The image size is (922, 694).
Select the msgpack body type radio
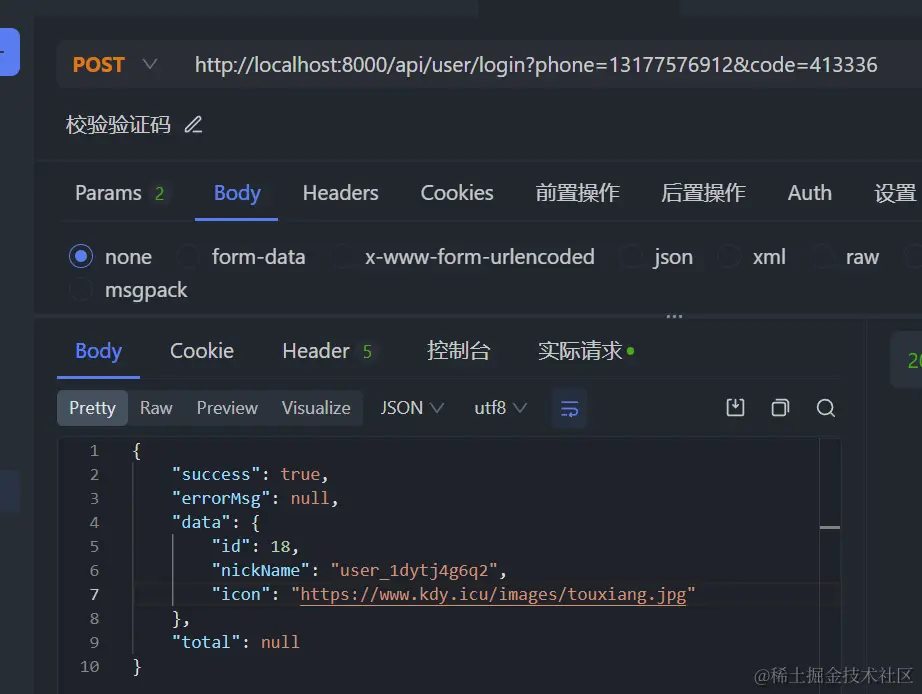81,289
